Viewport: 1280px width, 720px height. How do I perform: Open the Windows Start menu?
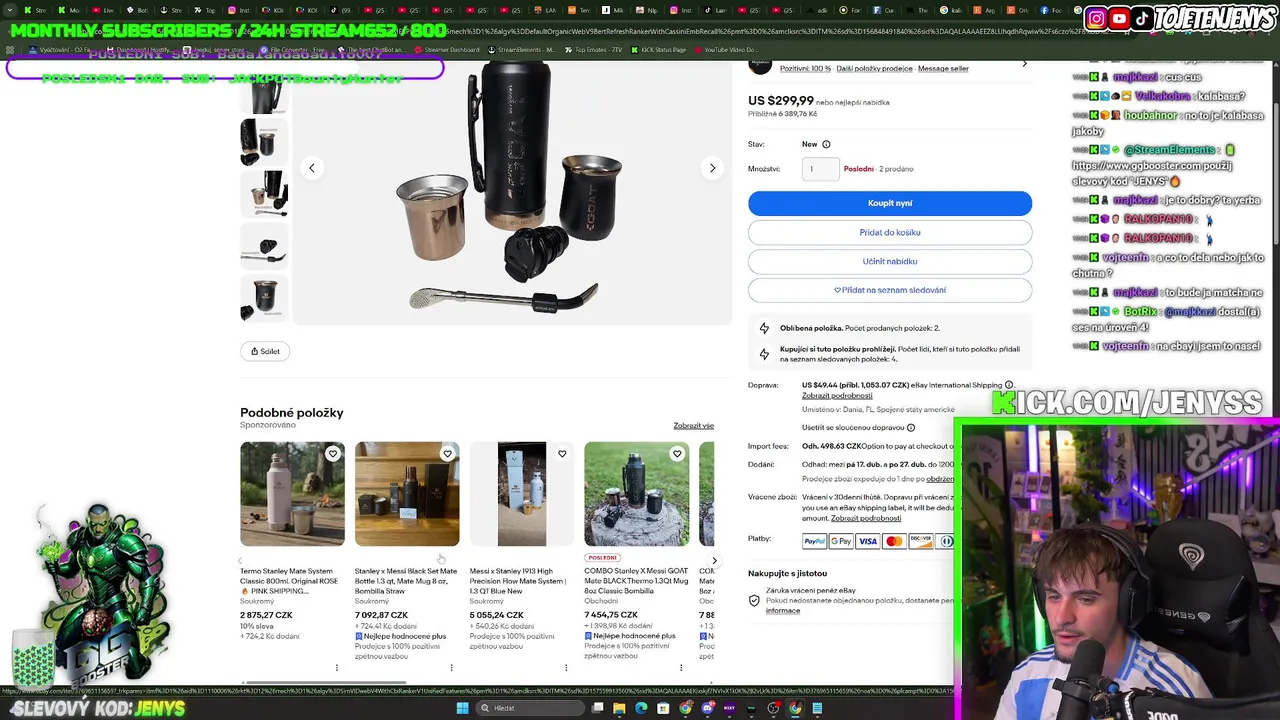click(462, 708)
